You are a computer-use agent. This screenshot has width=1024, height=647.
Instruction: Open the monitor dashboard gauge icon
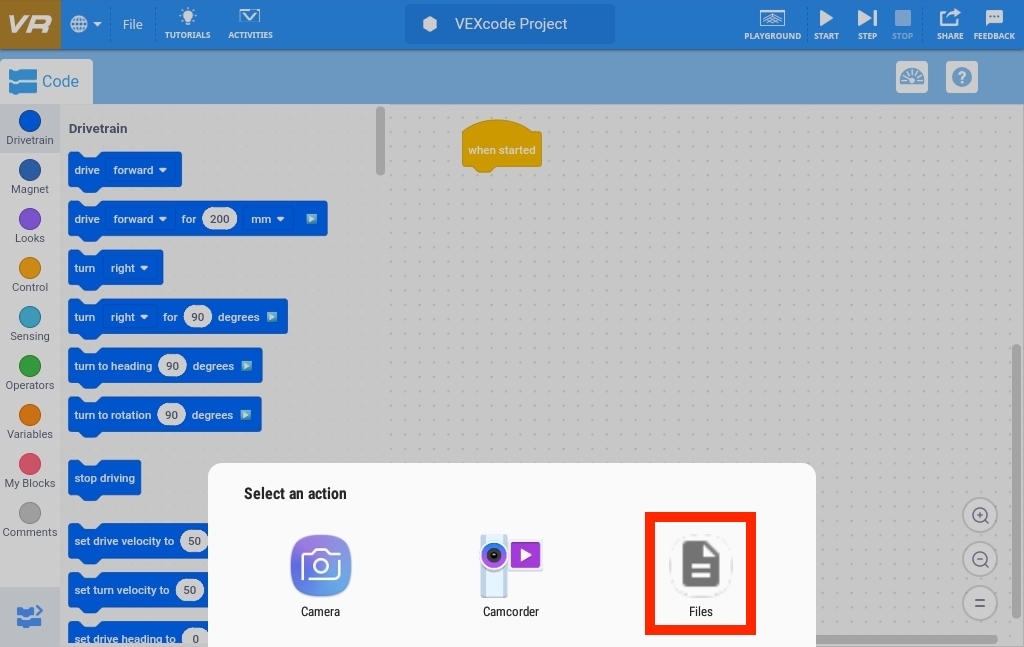point(912,77)
